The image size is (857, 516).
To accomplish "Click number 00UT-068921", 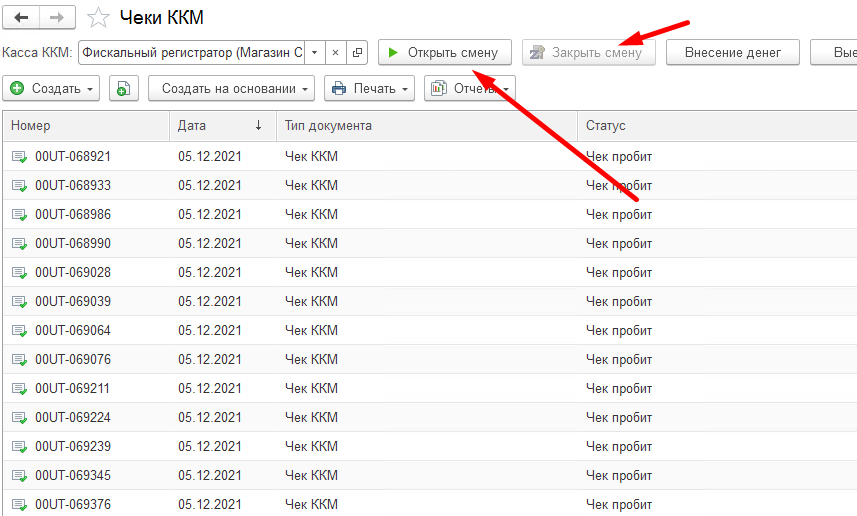I will tap(73, 156).
